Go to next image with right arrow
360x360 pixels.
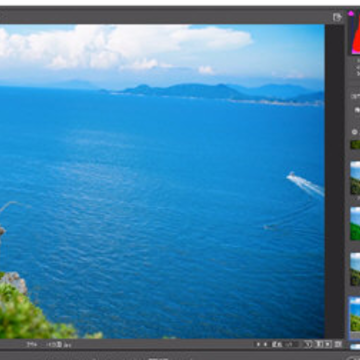click(x=265, y=344)
